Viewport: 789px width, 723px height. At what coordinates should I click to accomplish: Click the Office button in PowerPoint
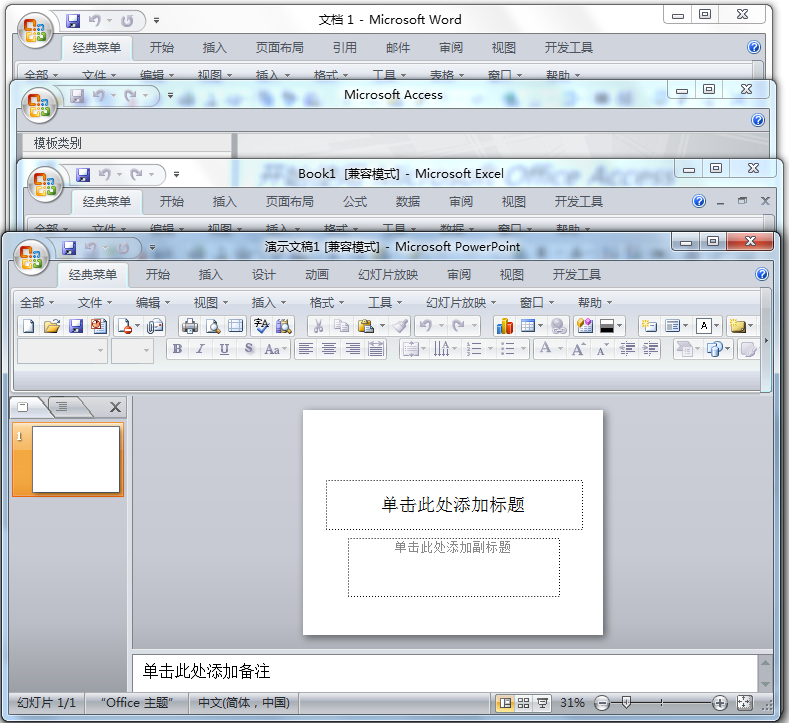point(32,255)
